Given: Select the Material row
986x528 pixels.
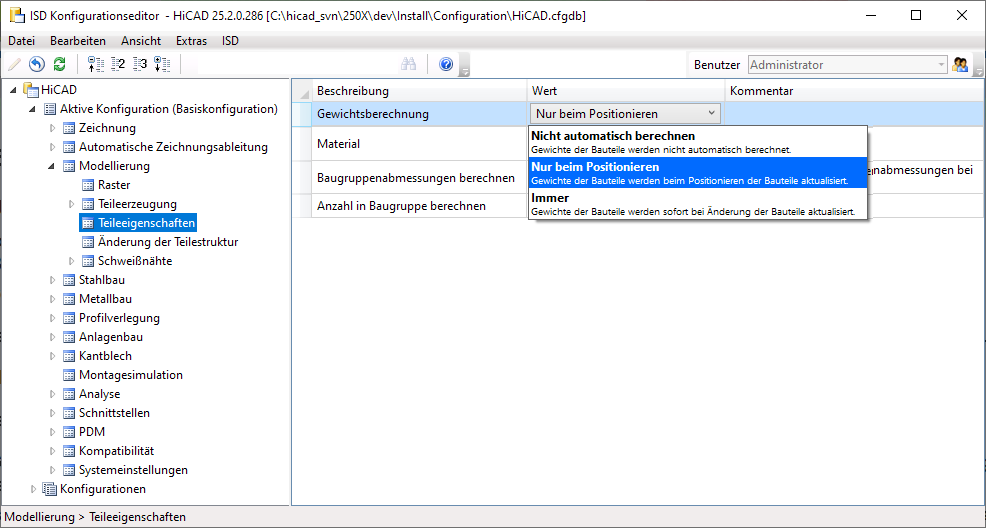Looking at the screenshot, I should [419, 144].
